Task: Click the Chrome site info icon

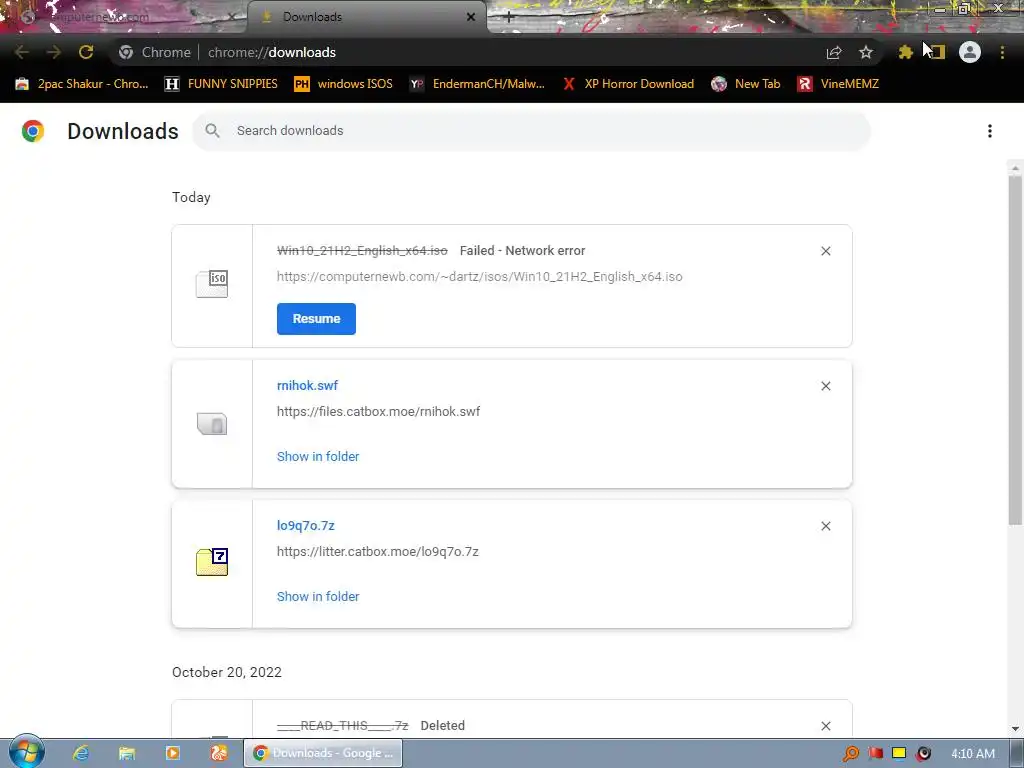Action: [x=126, y=52]
